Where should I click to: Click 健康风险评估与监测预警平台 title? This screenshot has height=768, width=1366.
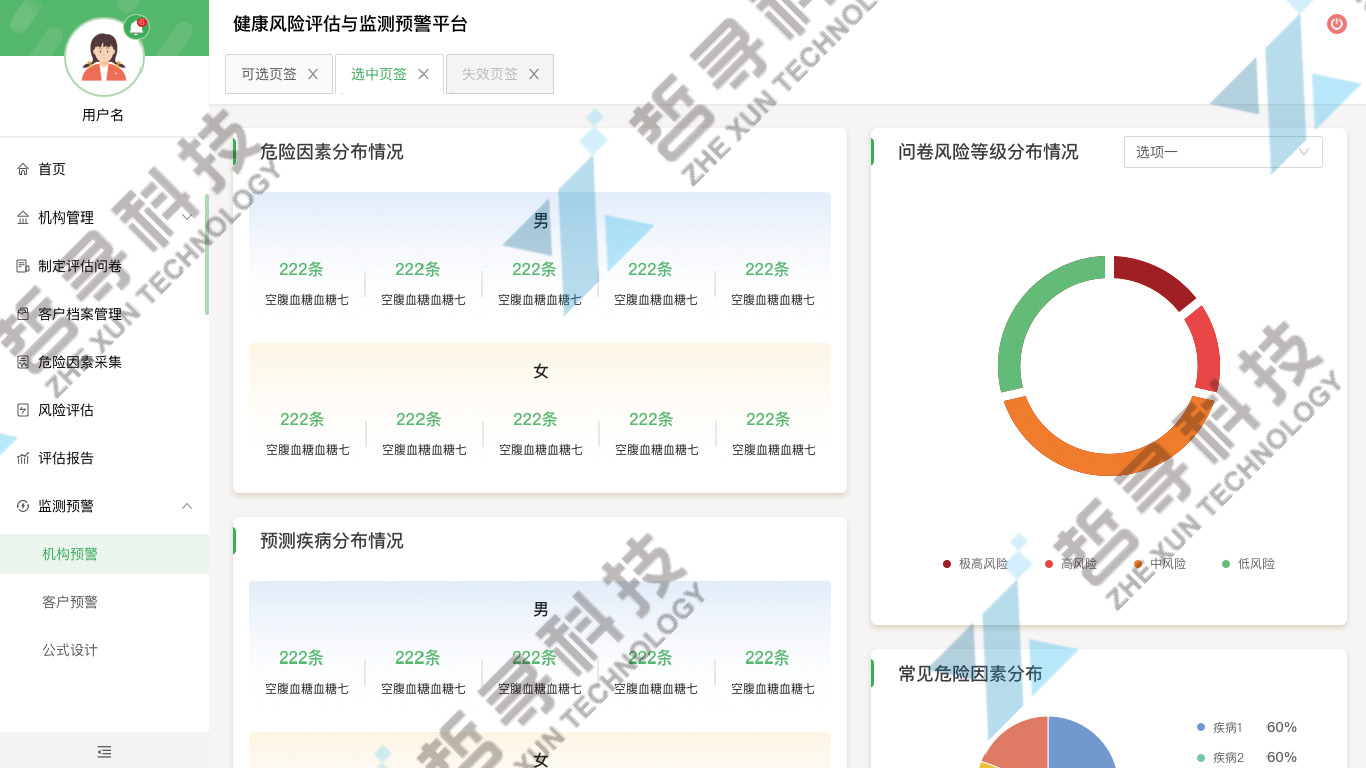click(350, 24)
